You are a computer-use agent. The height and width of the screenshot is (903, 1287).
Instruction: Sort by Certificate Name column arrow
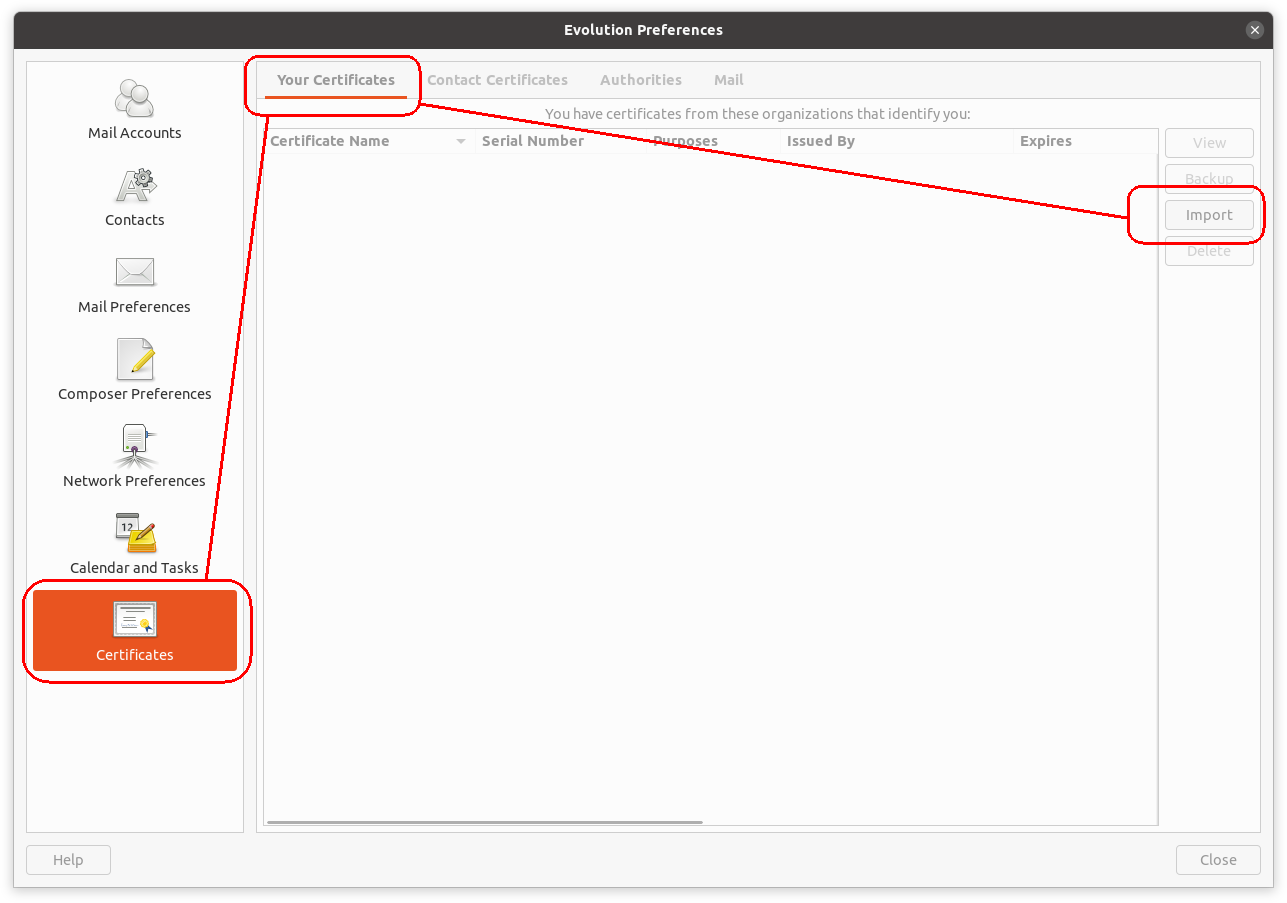point(460,142)
